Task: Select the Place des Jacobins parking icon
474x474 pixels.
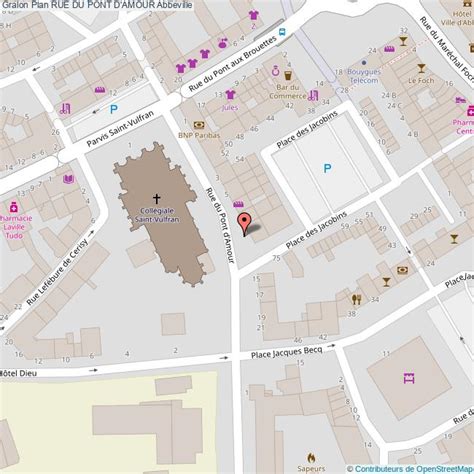Action: pos(327,168)
